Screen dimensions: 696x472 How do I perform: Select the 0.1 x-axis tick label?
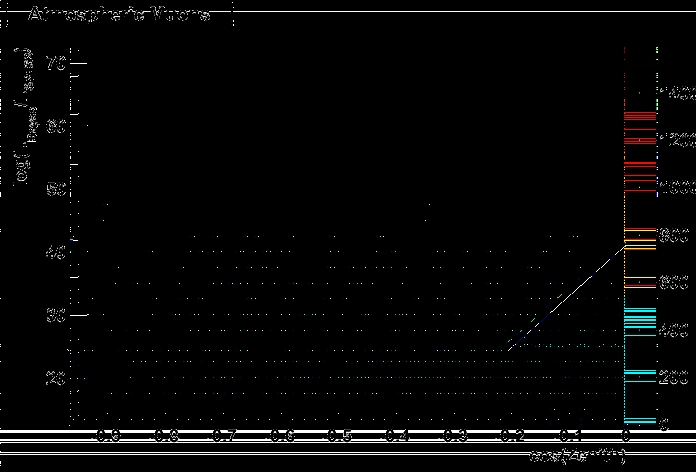pyautogui.click(x=570, y=437)
